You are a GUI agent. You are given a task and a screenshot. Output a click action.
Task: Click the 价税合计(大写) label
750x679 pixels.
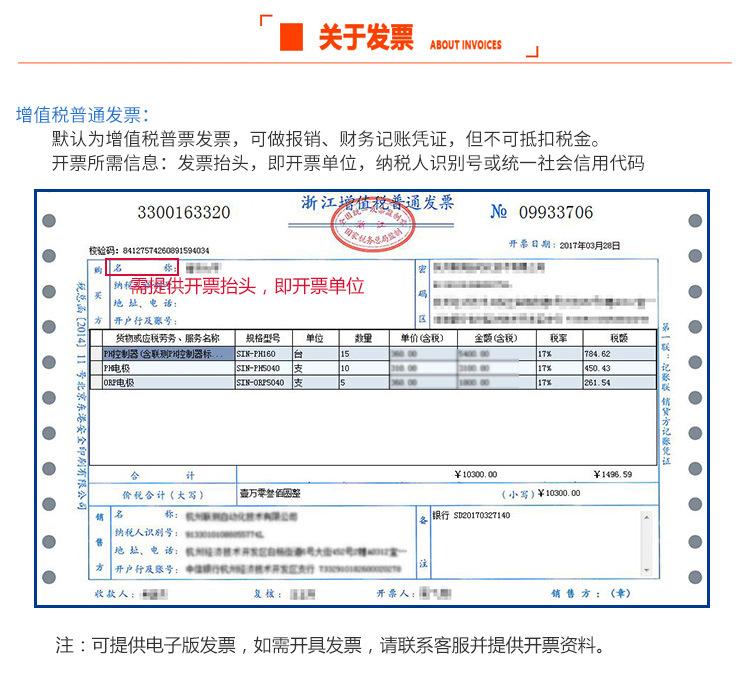[163, 495]
